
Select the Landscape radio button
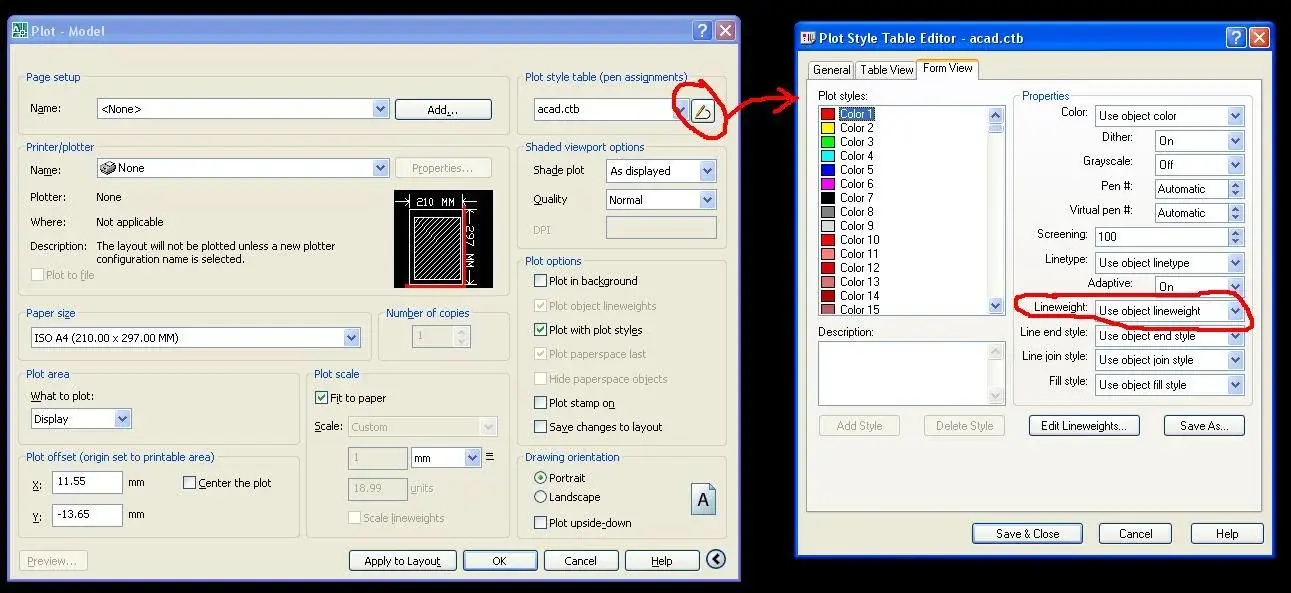(541, 497)
